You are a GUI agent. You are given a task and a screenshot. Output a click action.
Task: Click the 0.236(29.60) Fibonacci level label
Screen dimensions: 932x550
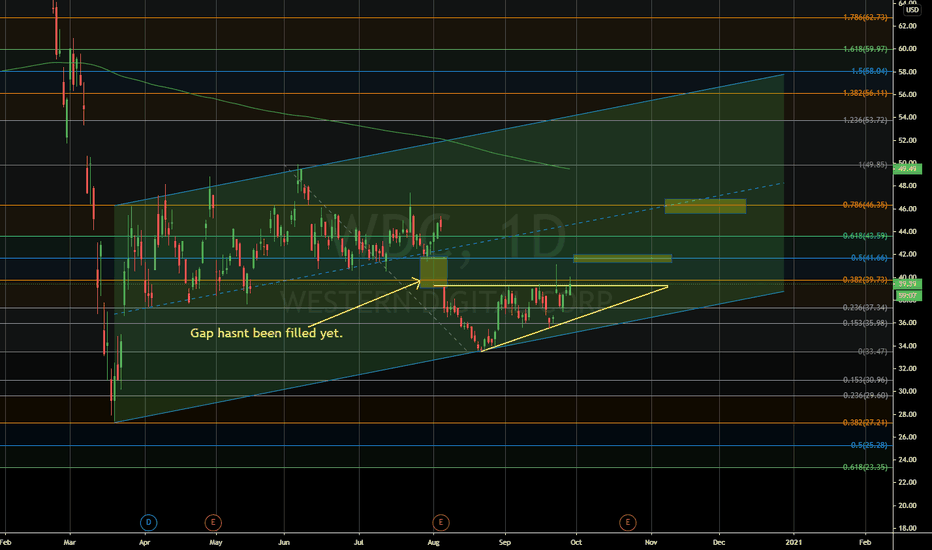point(865,395)
